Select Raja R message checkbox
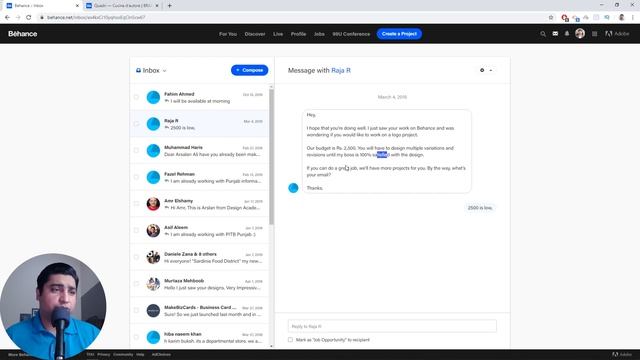The height and width of the screenshot is (360, 640). pyautogui.click(x=136, y=124)
